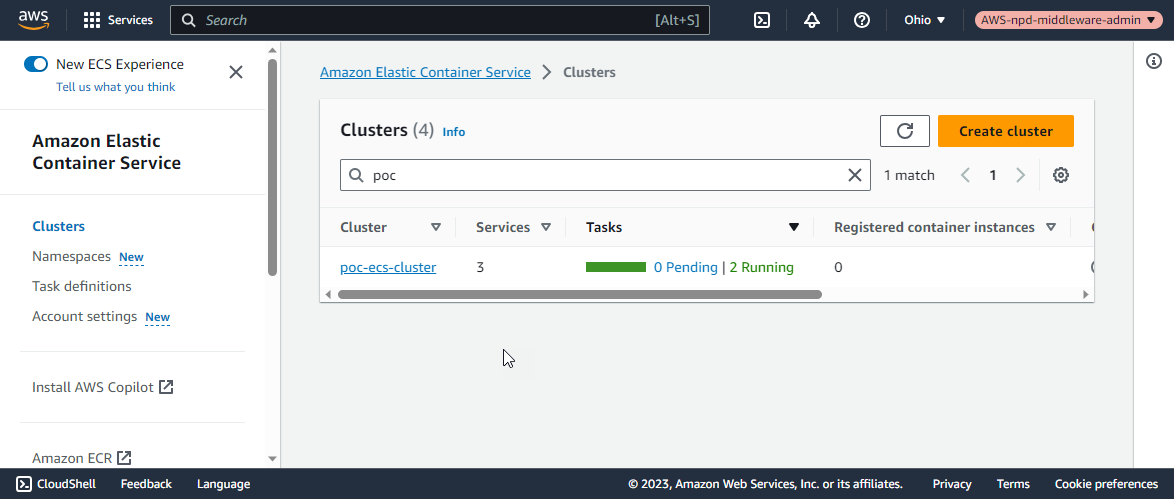Focus the top AWS search box
Screen dimensions: 1174x499
click(440, 20)
